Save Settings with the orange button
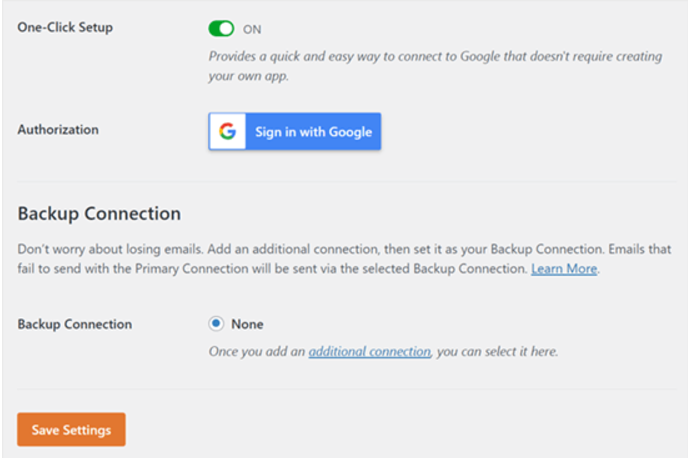 (x=71, y=429)
